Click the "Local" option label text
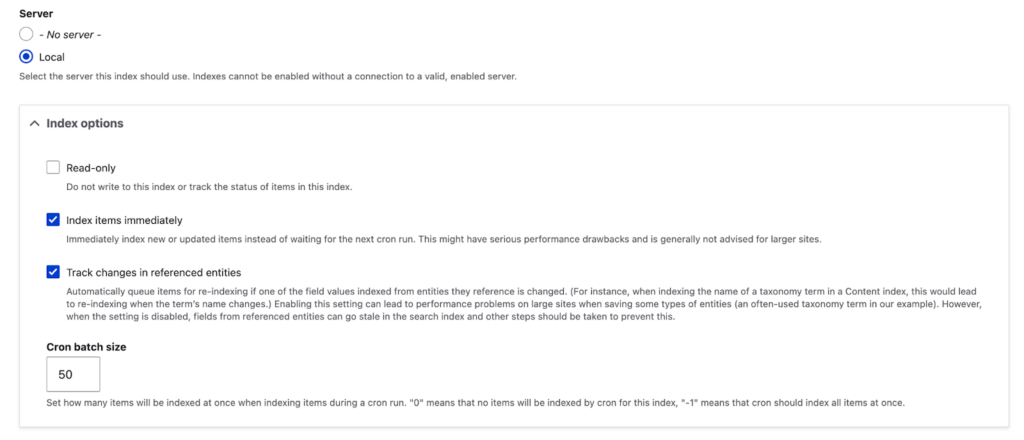 (52, 57)
